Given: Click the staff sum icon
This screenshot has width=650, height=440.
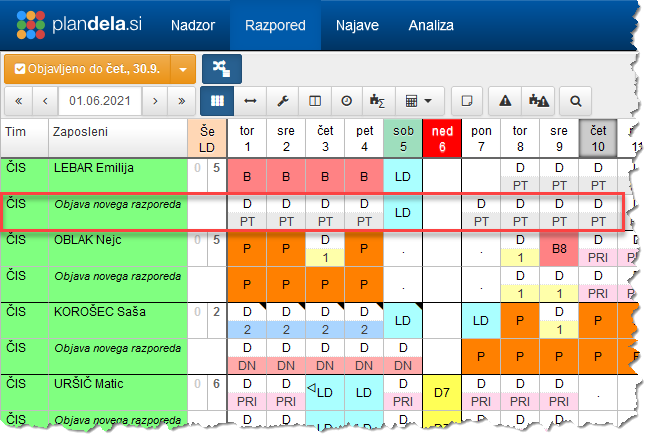Looking at the screenshot, I should [x=377, y=101].
